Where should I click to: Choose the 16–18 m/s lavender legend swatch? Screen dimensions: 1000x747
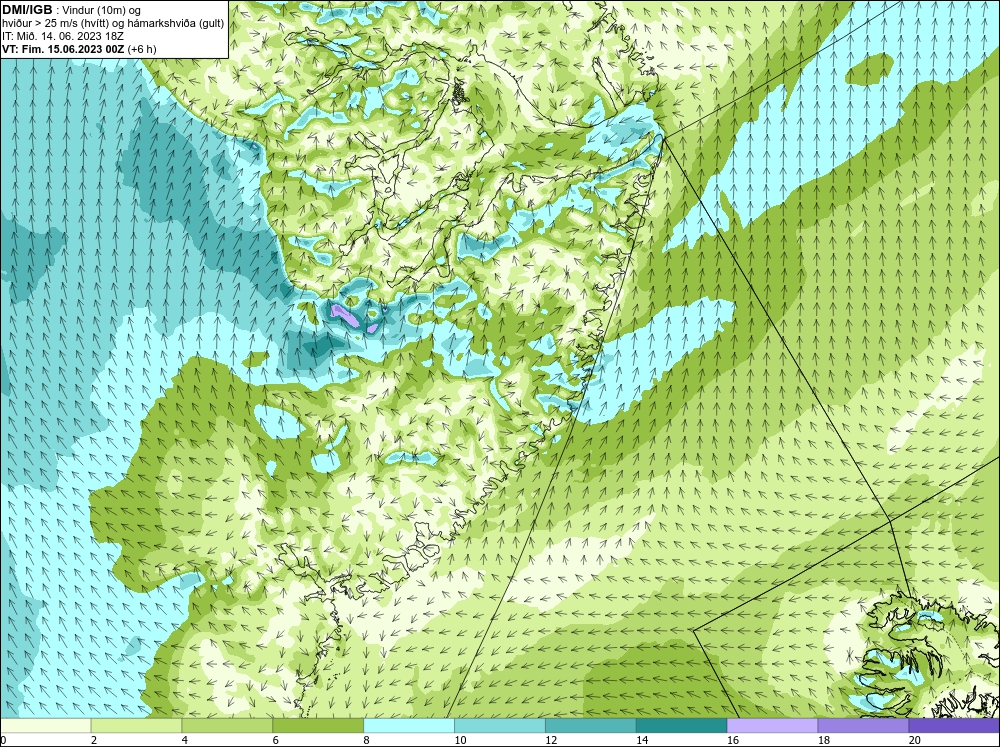[x=772, y=725]
